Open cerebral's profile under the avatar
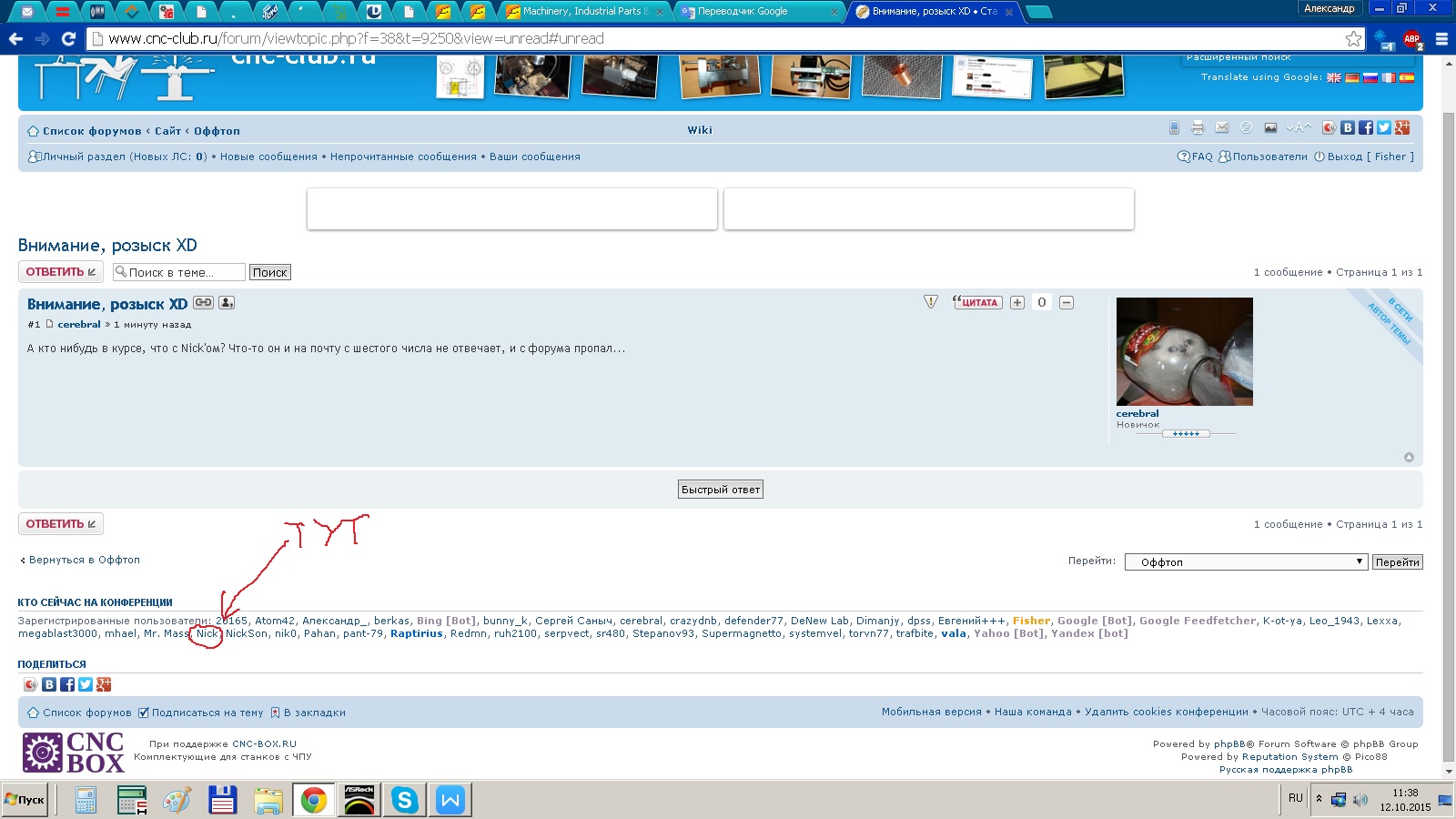1456x819 pixels. (x=1137, y=413)
